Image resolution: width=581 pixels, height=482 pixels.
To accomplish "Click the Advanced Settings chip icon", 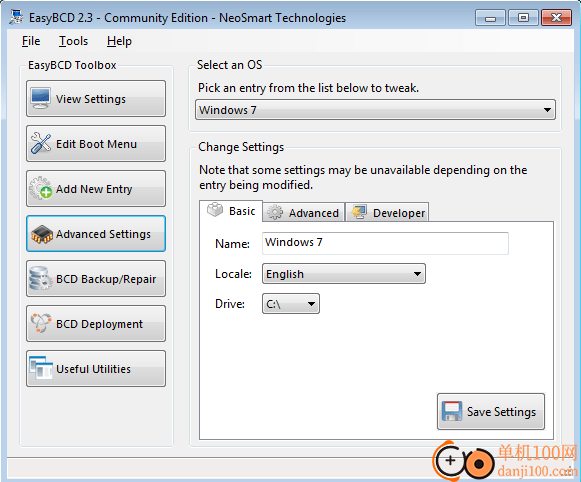I will point(42,234).
